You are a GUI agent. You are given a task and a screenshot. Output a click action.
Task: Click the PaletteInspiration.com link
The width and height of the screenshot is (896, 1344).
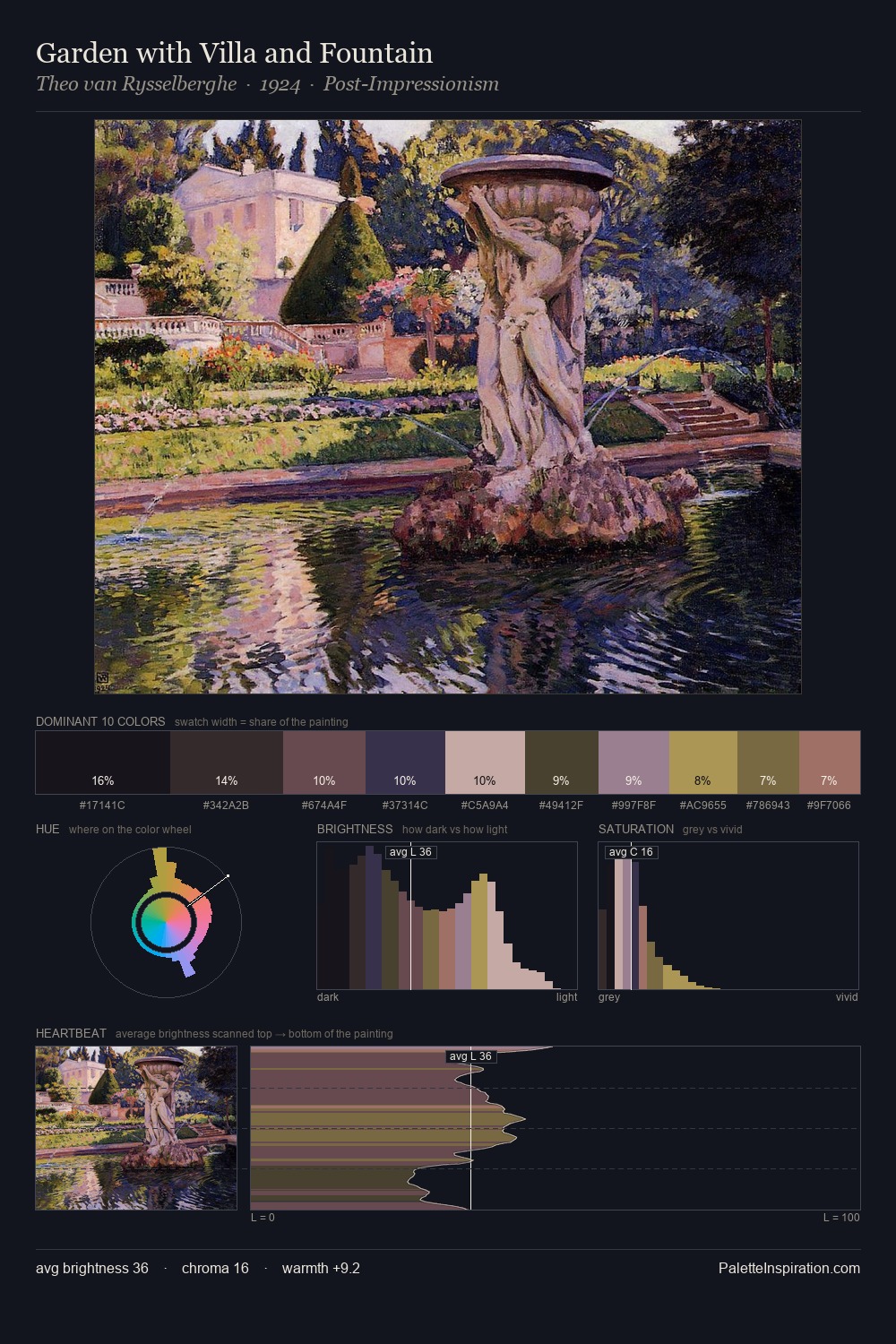pyautogui.click(x=789, y=1268)
